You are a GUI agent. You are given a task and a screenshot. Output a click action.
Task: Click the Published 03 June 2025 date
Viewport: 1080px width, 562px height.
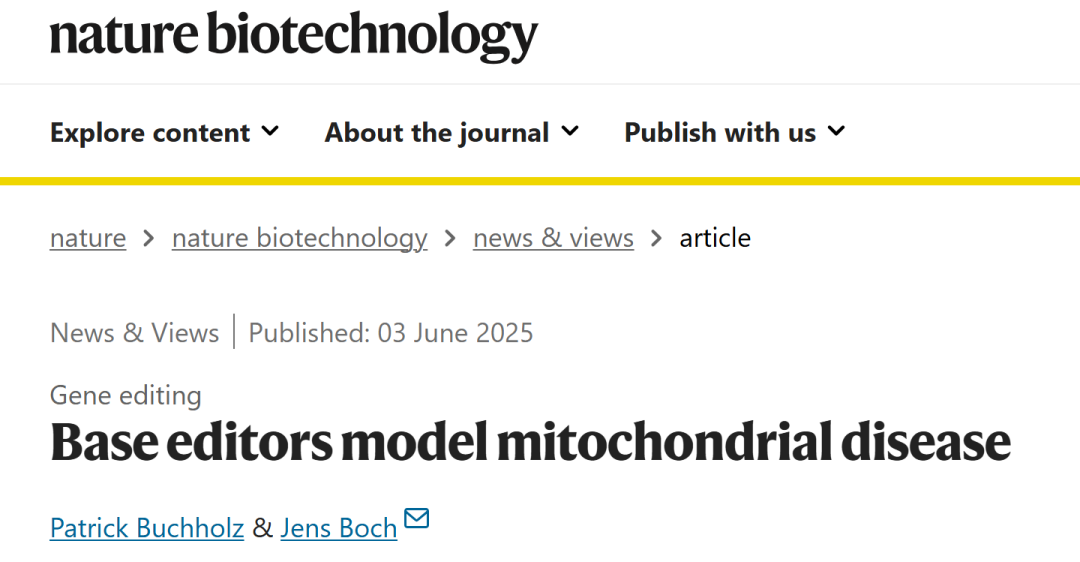[391, 332]
